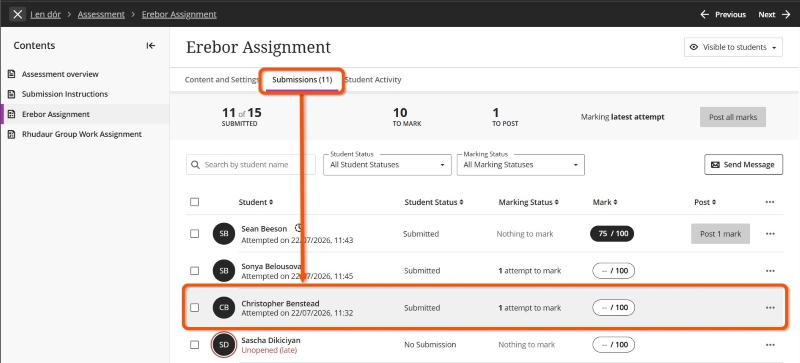Open Sascha Dikiciyan's SD avatar
The height and width of the screenshot is (363, 800).
pos(224,345)
